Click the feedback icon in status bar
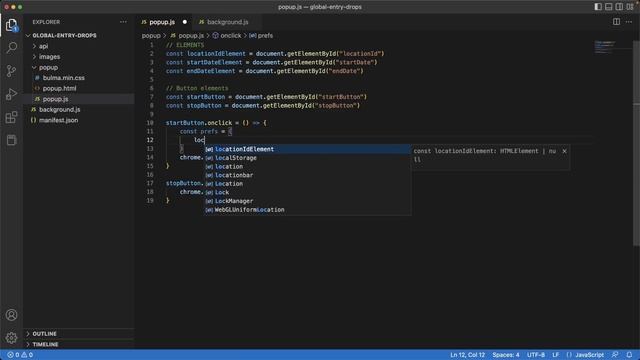This screenshot has width=640, height=360. click(x=615, y=355)
